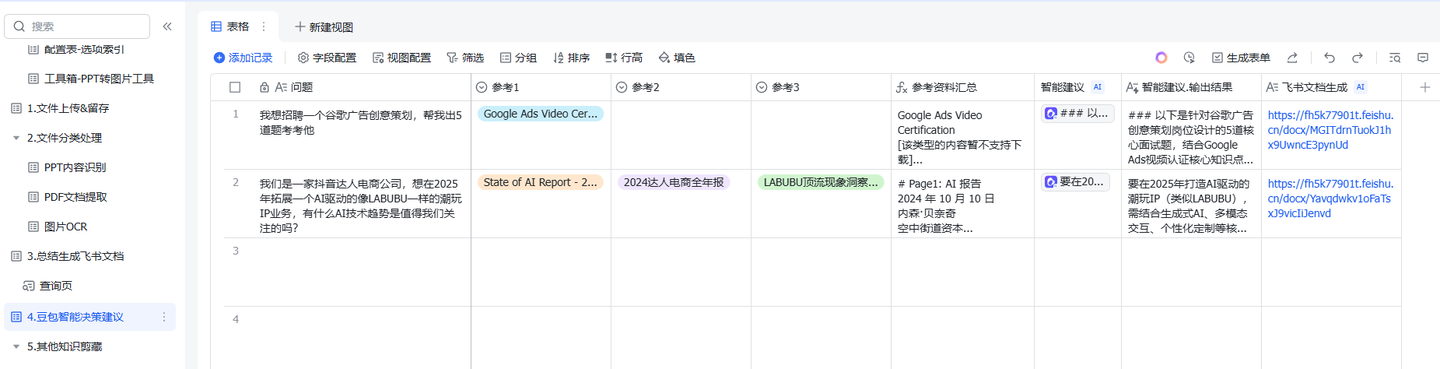Select row number 3
Viewport: 1440px width, 369px height.
pyautogui.click(x=236, y=251)
